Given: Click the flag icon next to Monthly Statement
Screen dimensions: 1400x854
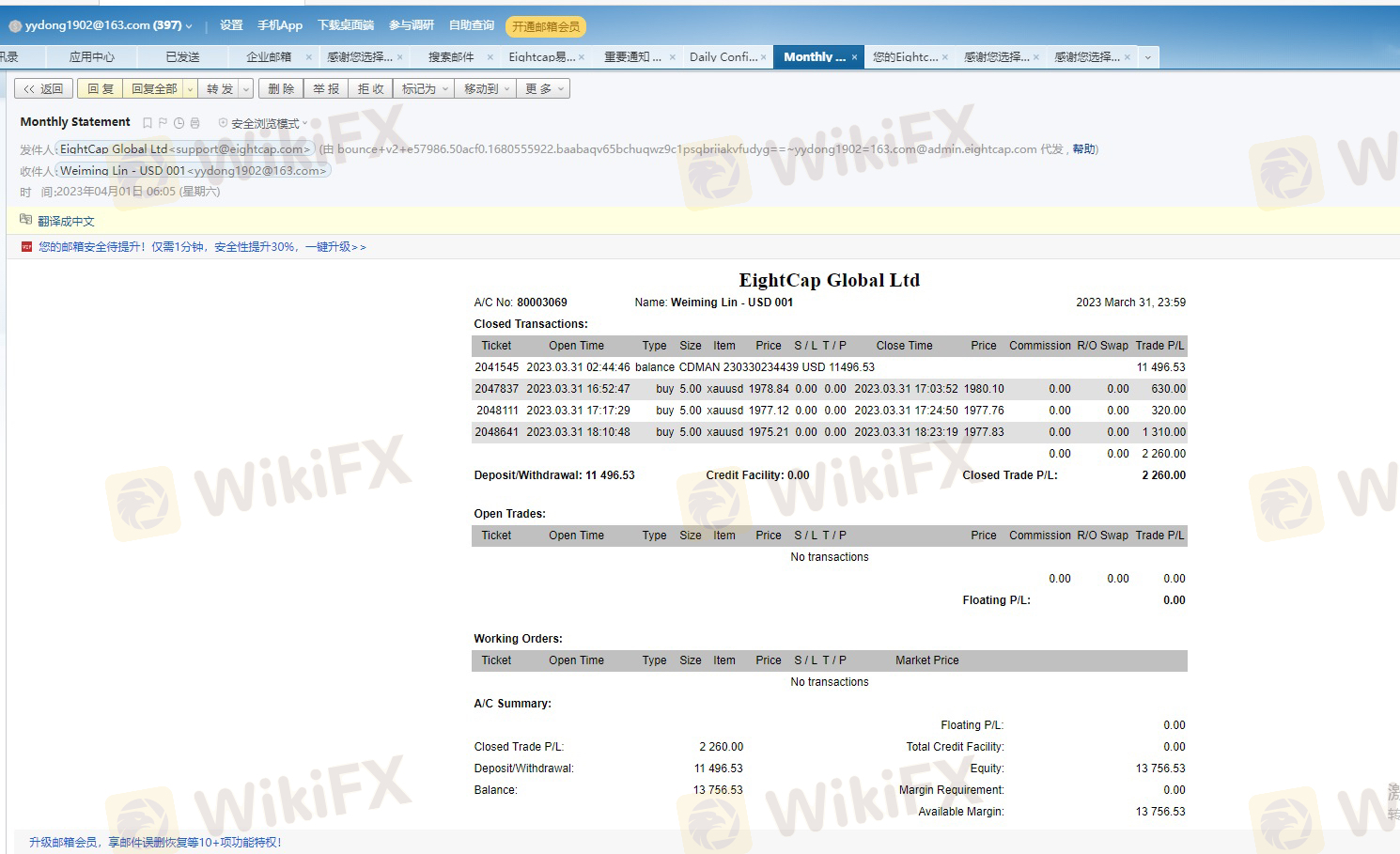Looking at the screenshot, I should [x=163, y=123].
